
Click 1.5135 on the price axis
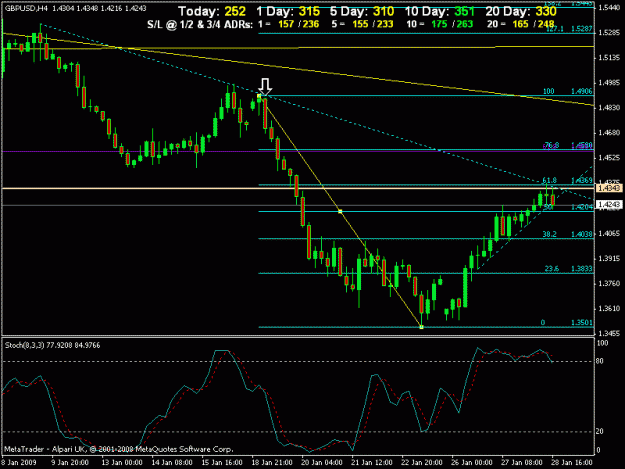[x=609, y=58]
